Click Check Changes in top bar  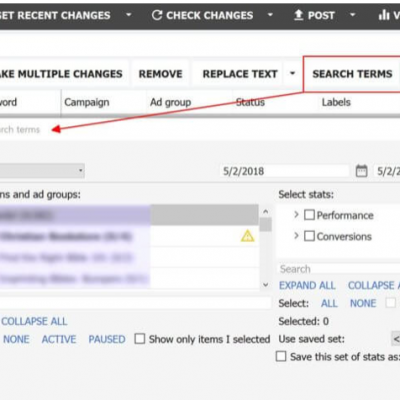209,15
